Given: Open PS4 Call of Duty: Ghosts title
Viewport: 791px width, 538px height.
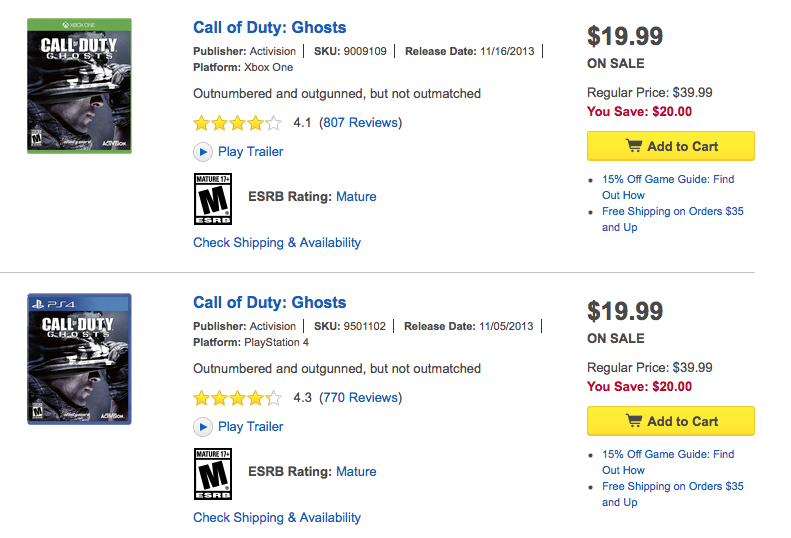Looking at the screenshot, I should (269, 302).
